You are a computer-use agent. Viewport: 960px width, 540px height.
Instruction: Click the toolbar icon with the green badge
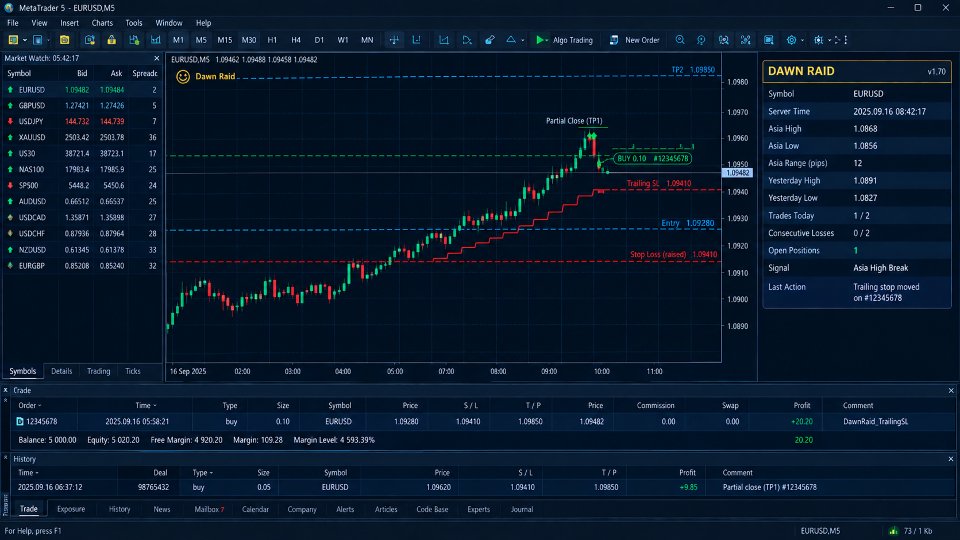pyautogui.click(x=134, y=40)
